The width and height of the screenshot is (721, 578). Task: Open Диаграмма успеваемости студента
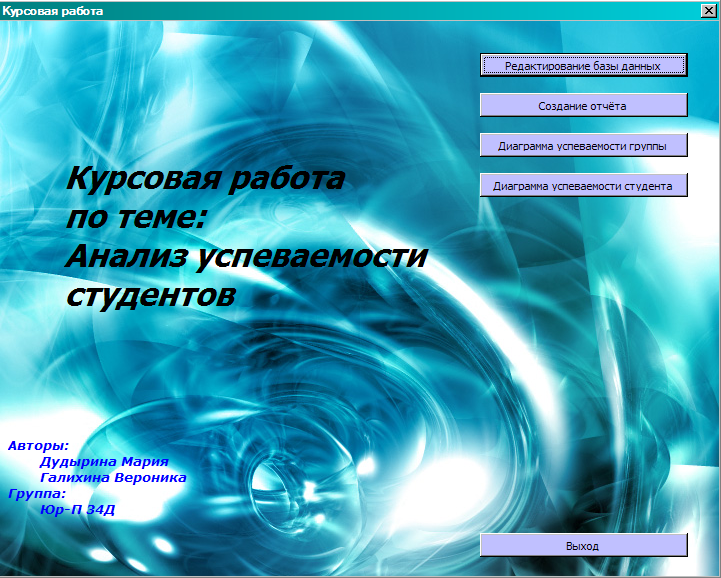[584, 185]
